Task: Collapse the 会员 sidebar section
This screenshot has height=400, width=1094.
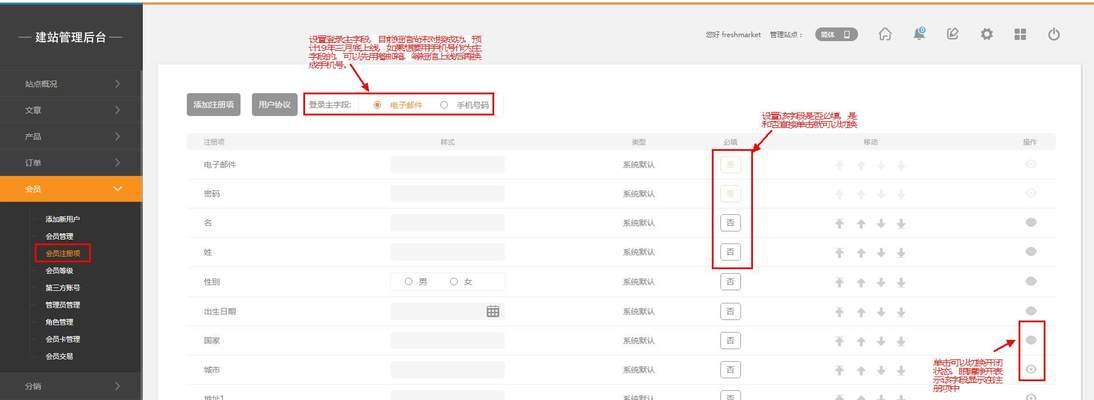Action: tap(71, 189)
